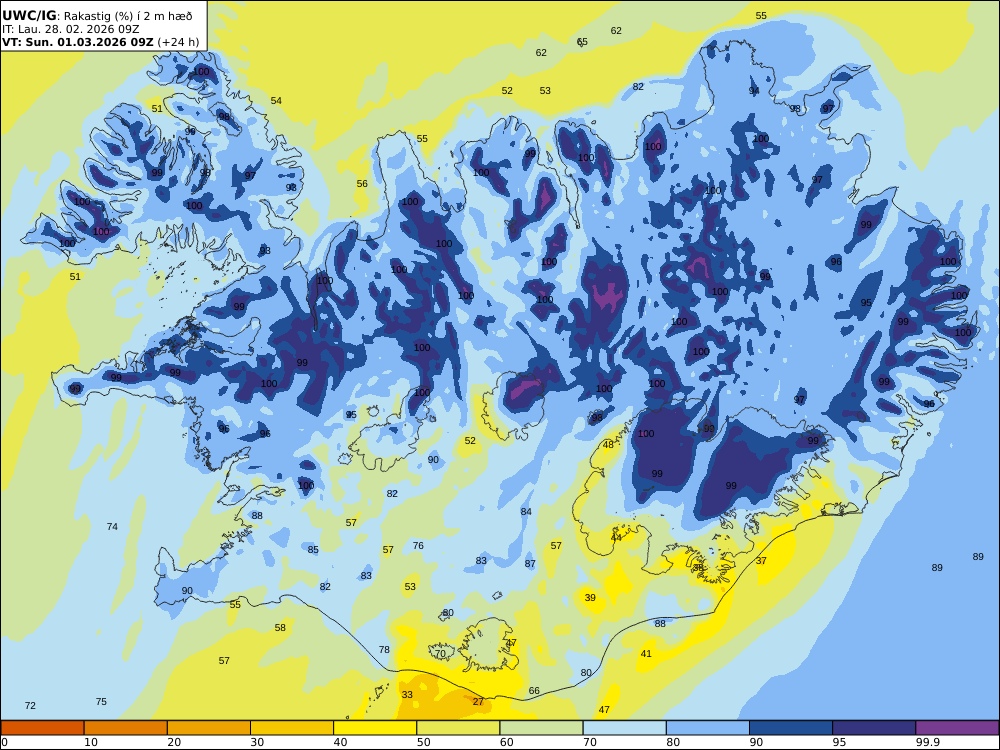Screen dimensions: 1000x750
Task: Click the value '75' over the southwest sea
Action: [x=101, y=702]
